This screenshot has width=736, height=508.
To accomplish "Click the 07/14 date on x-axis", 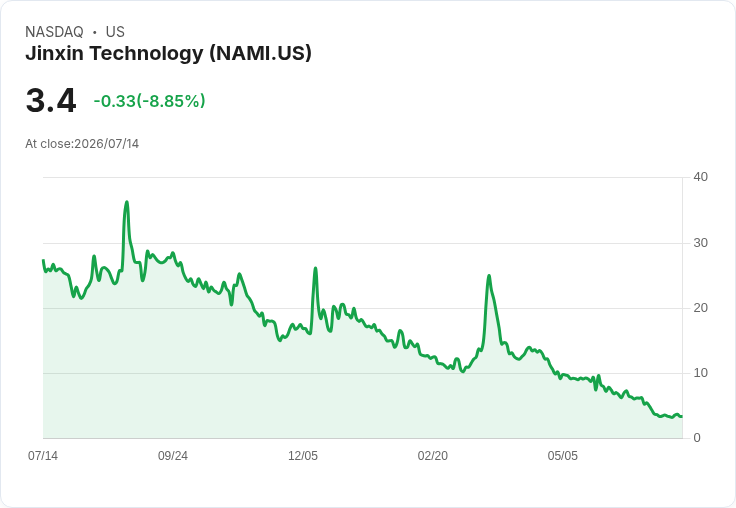I will click(x=43, y=455).
